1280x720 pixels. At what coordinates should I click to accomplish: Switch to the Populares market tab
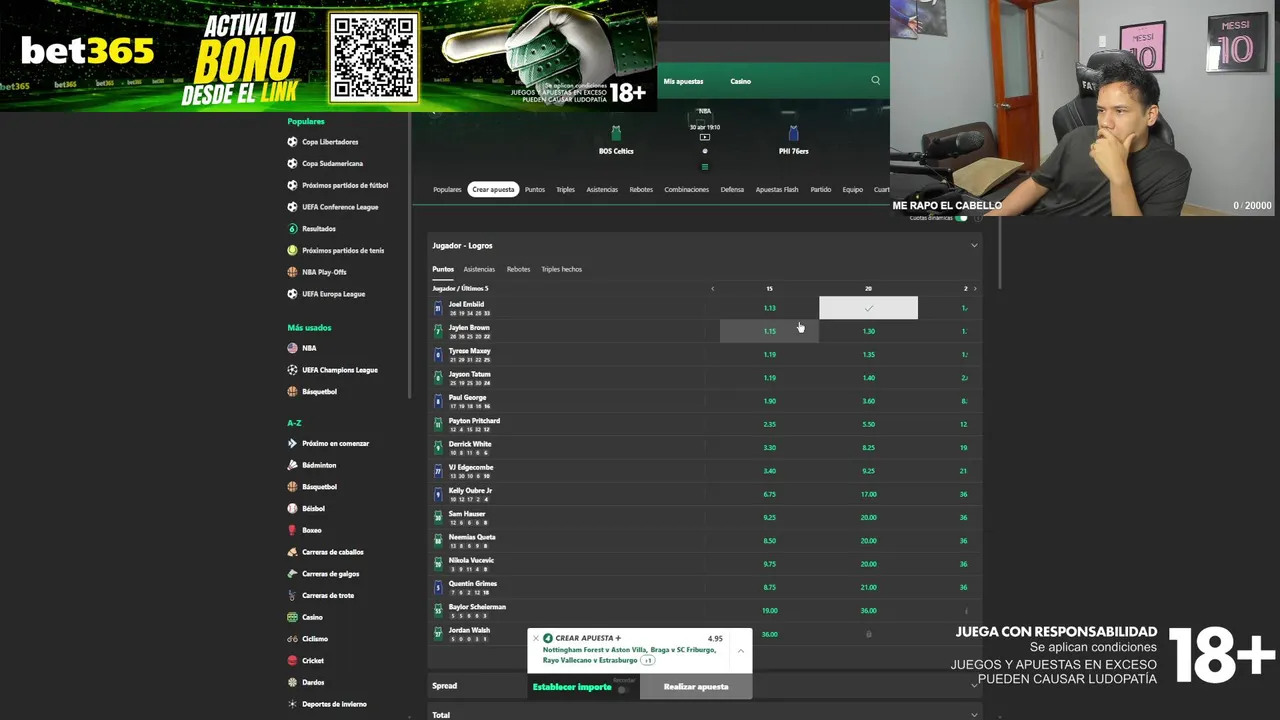pos(447,189)
